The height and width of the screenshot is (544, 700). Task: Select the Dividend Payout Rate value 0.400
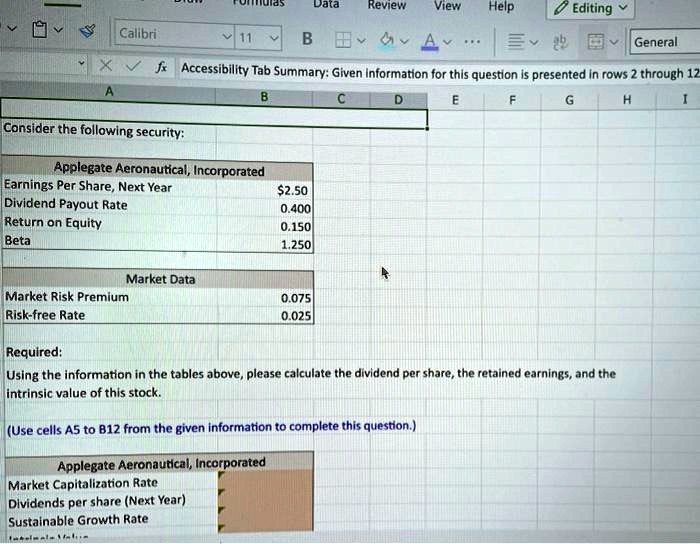point(265,208)
